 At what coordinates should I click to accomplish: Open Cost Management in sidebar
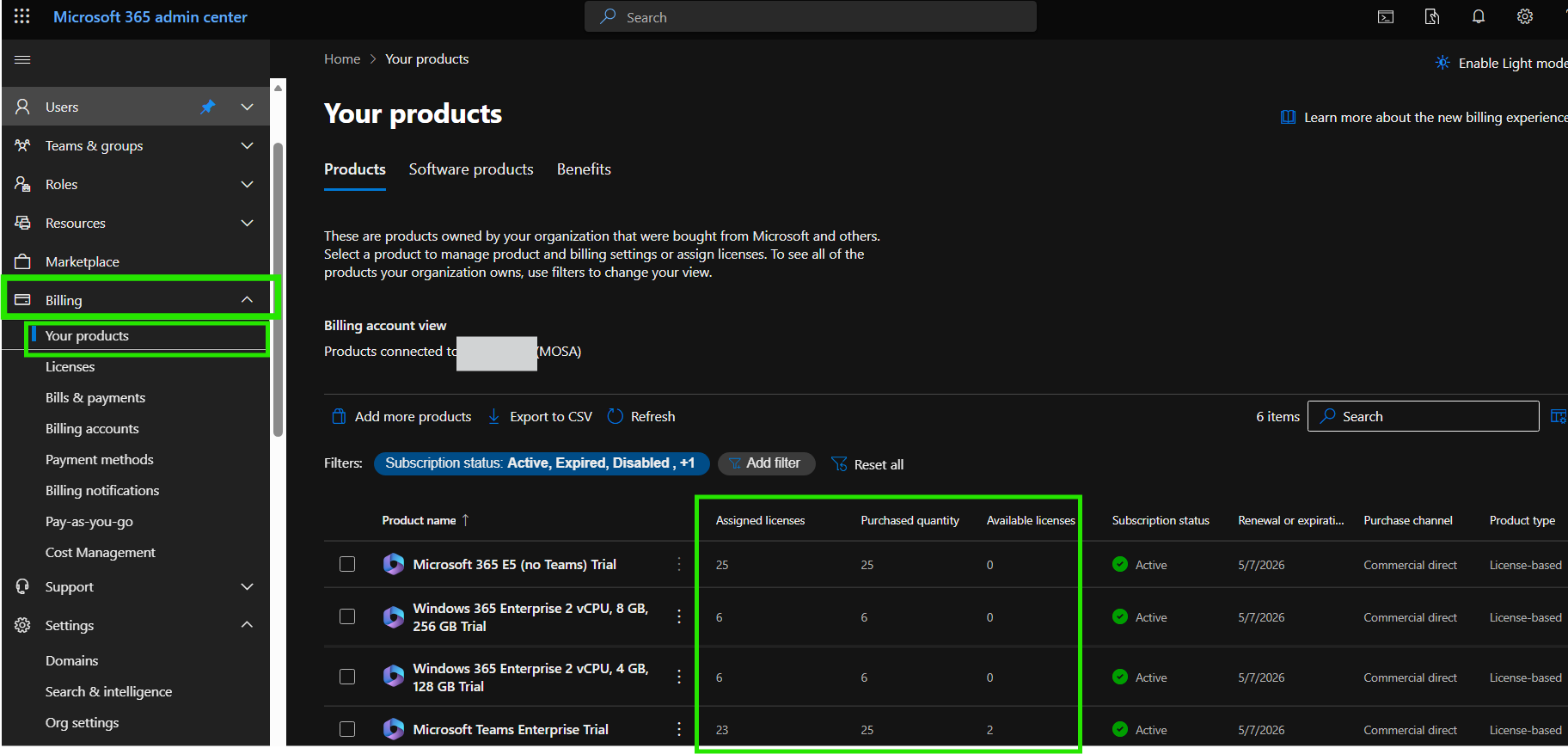[101, 552]
